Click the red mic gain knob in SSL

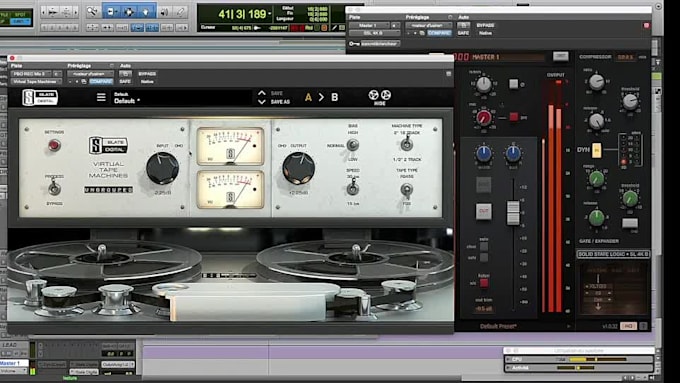pyautogui.click(x=484, y=117)
